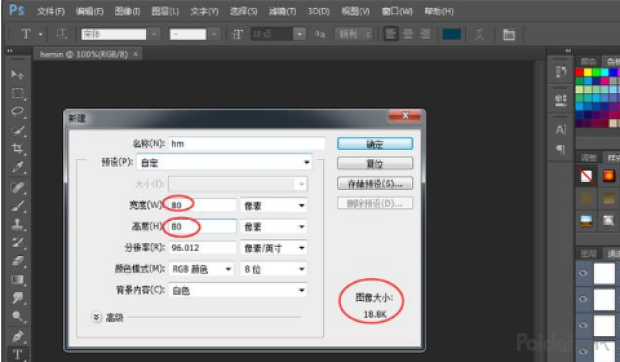Click the 分辨率 resolution field
Image resolution: width=620 pixels, height=362 pixels.
[x=202, y=248]
